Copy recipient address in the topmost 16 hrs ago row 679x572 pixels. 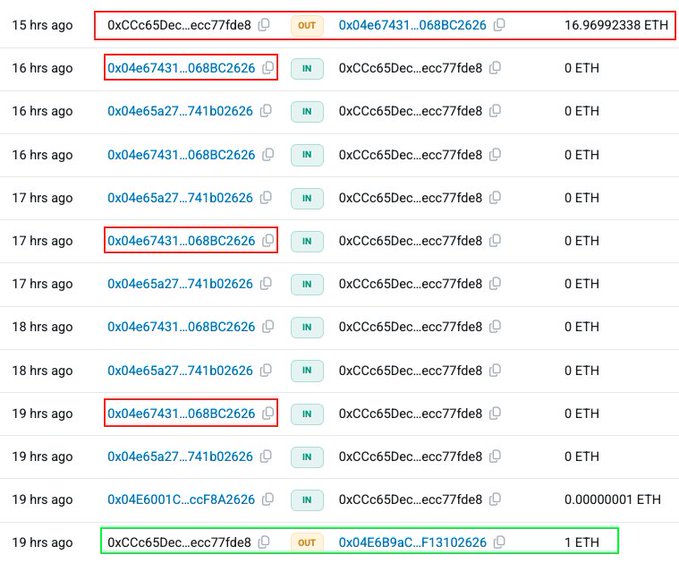[495, 68]
